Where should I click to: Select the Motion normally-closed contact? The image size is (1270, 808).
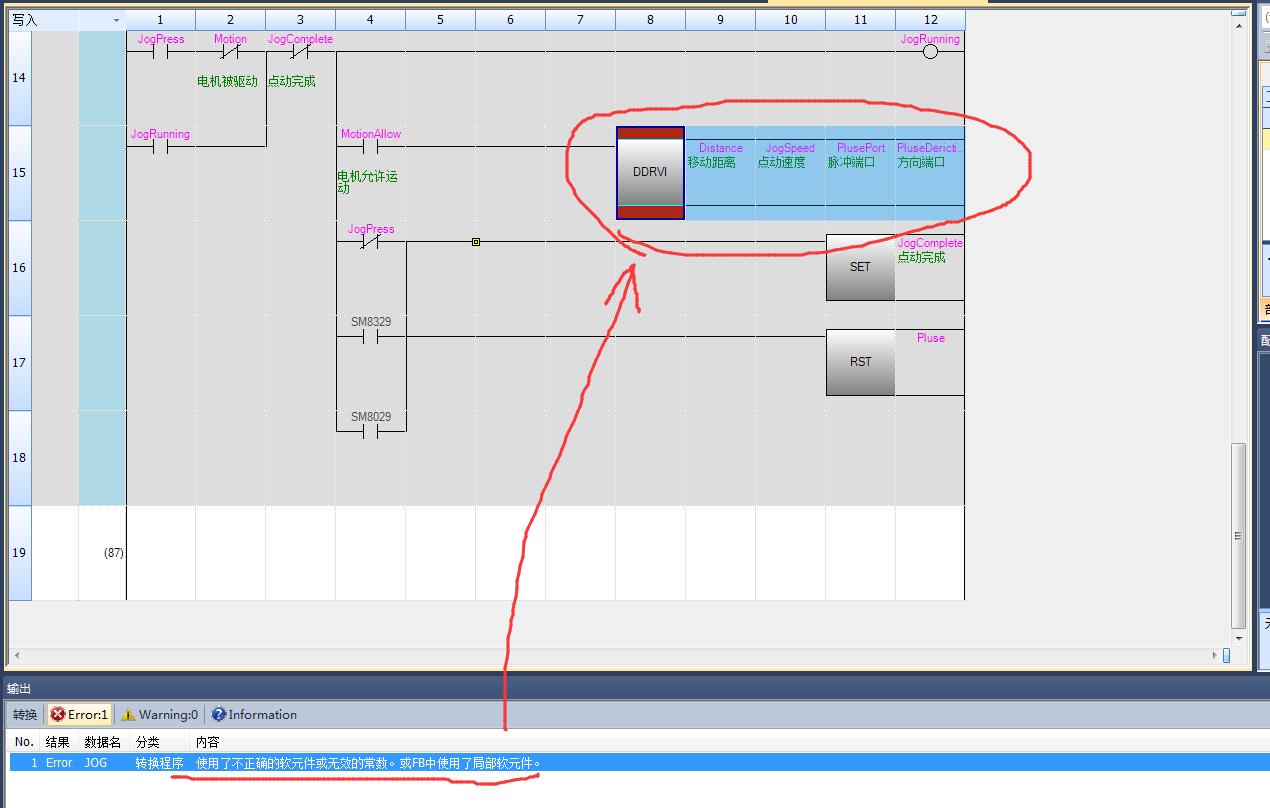[230, 52]
